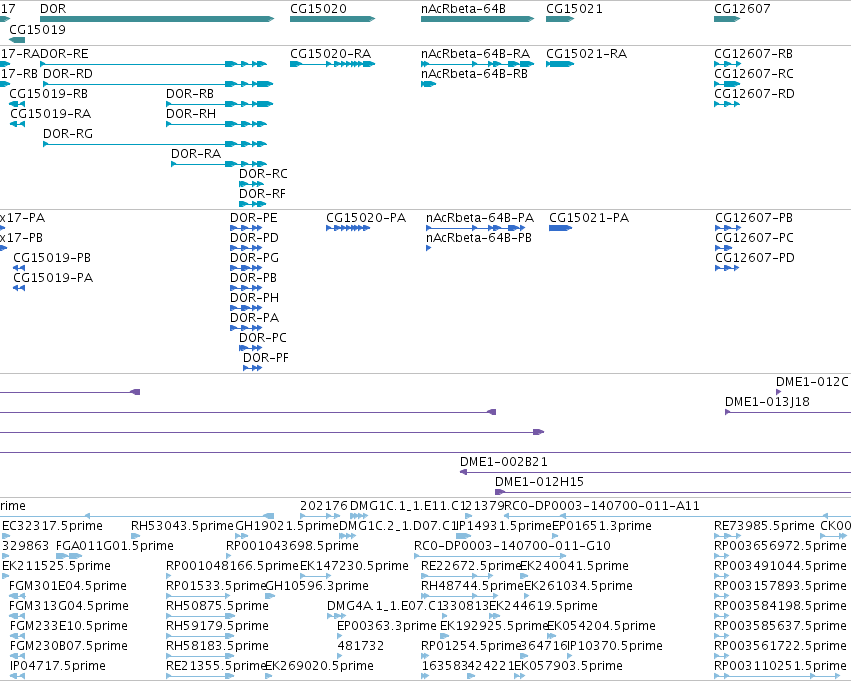The image size is (851, 681).
Task: Click the DOR-PD protein label
Action: [x=254, y=238]
